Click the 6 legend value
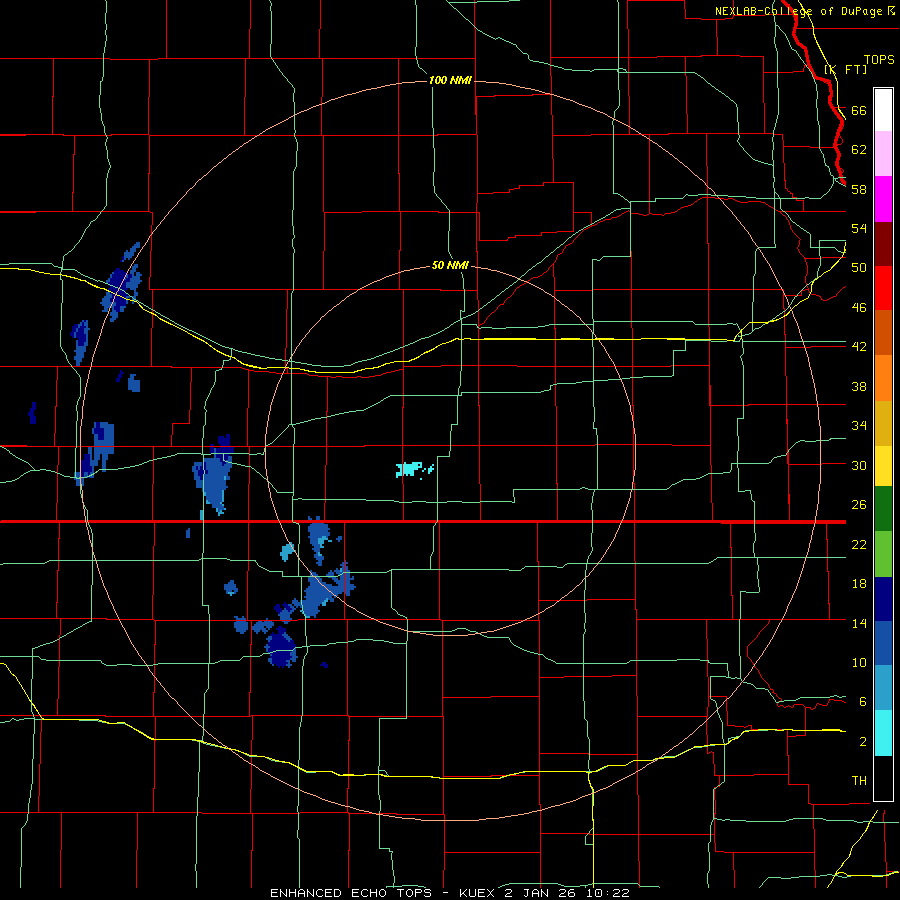 (x=863, y=702)
